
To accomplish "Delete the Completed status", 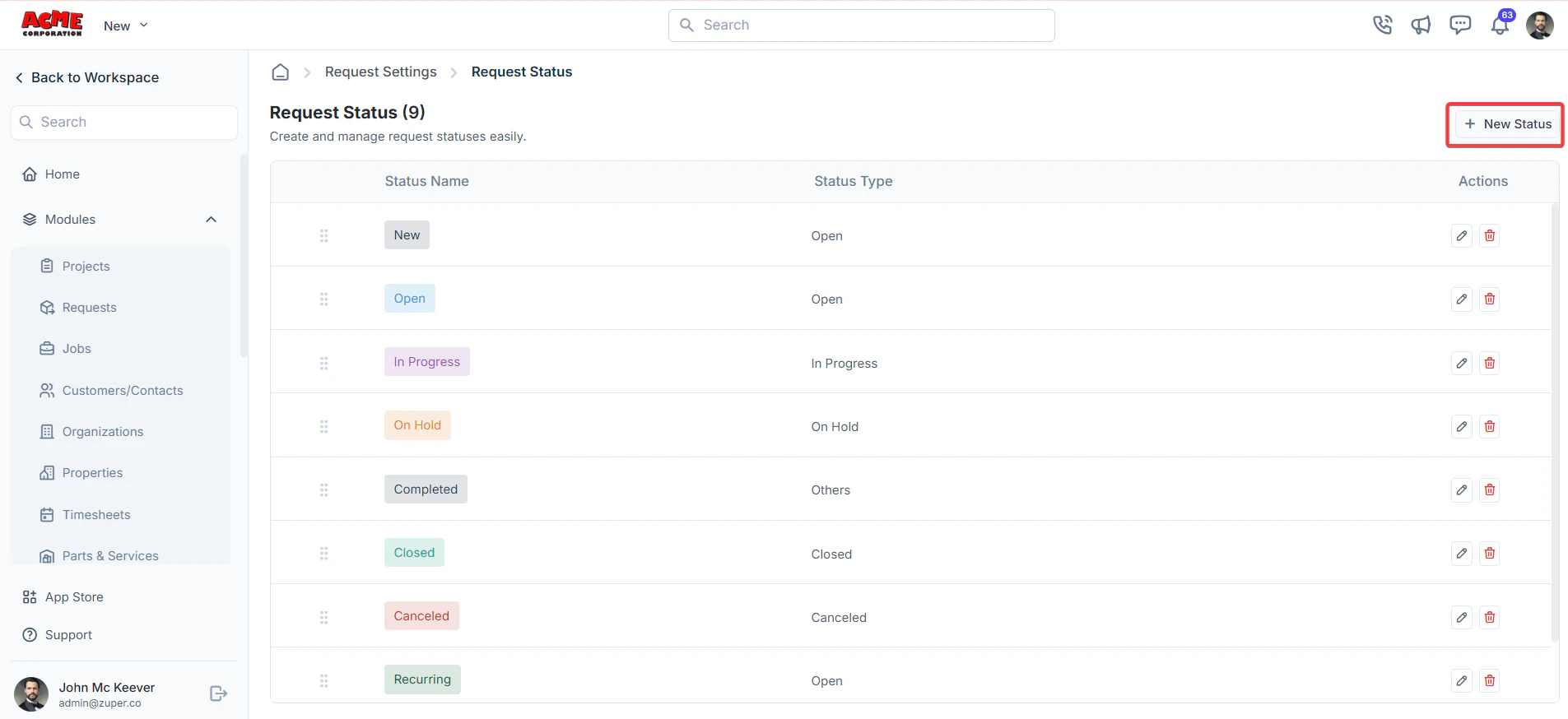I will pos(1490,489).
